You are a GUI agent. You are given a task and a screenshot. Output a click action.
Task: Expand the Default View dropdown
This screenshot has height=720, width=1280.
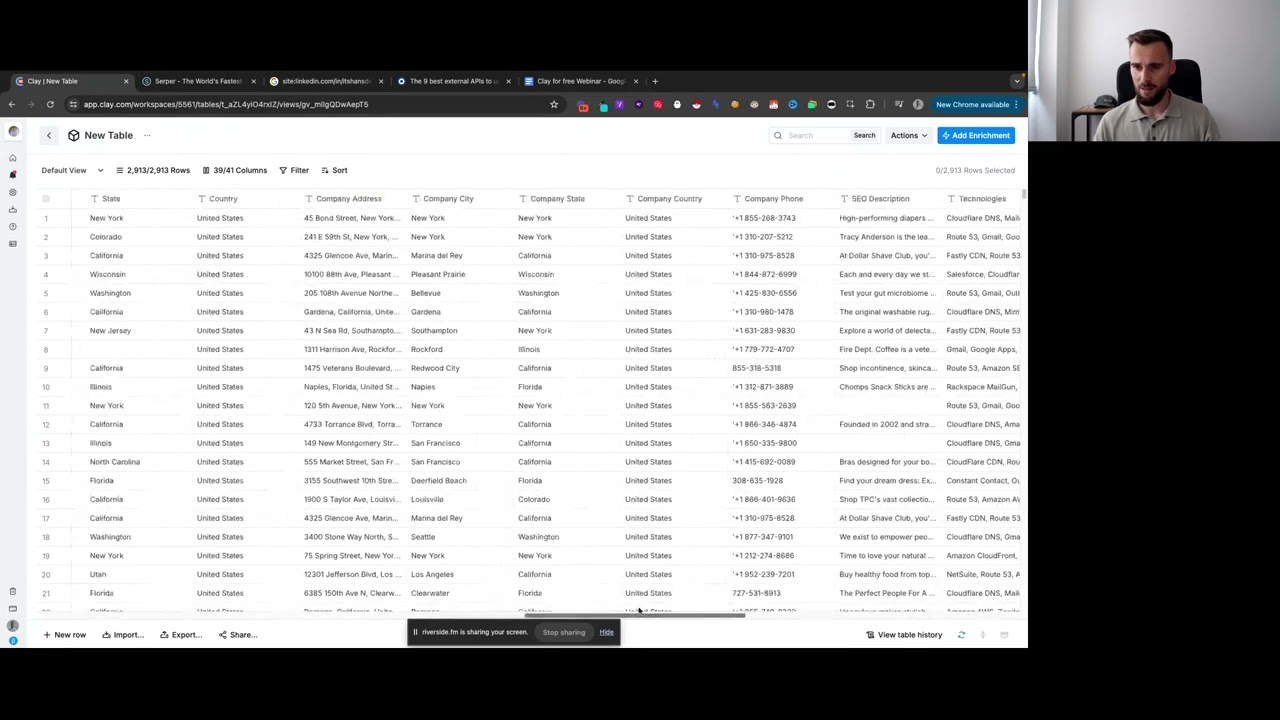pyautogui.click(x=72, y=170)
